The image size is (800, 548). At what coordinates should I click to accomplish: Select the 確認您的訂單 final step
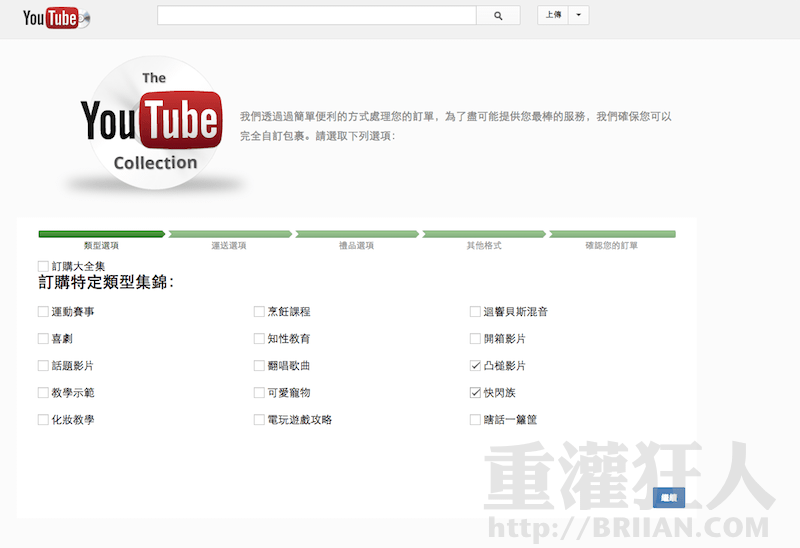(x=611, y=235)
